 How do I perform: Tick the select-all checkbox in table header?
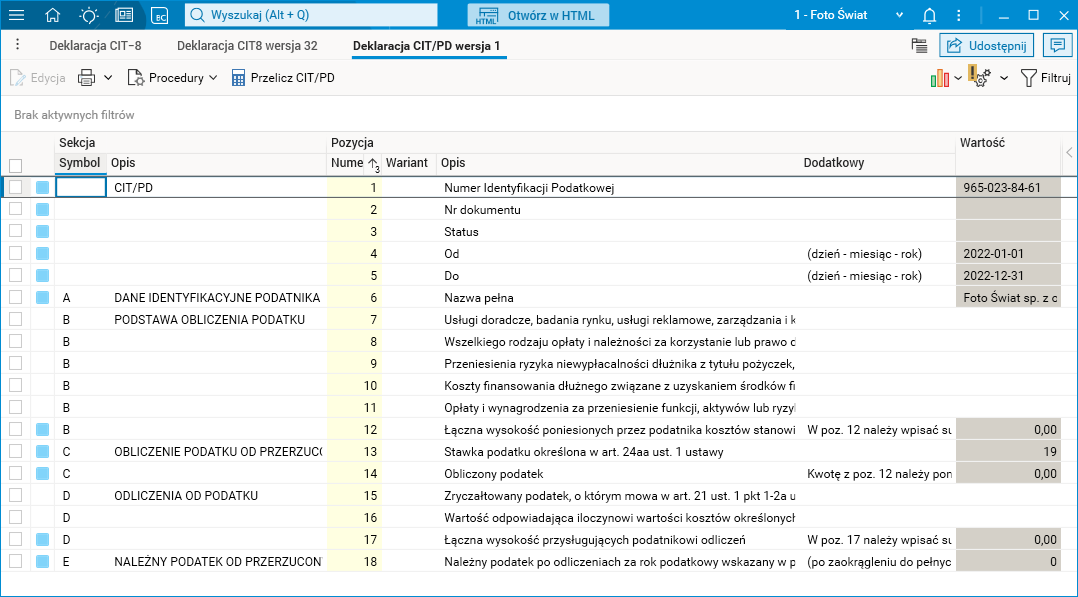click(15, 166)
